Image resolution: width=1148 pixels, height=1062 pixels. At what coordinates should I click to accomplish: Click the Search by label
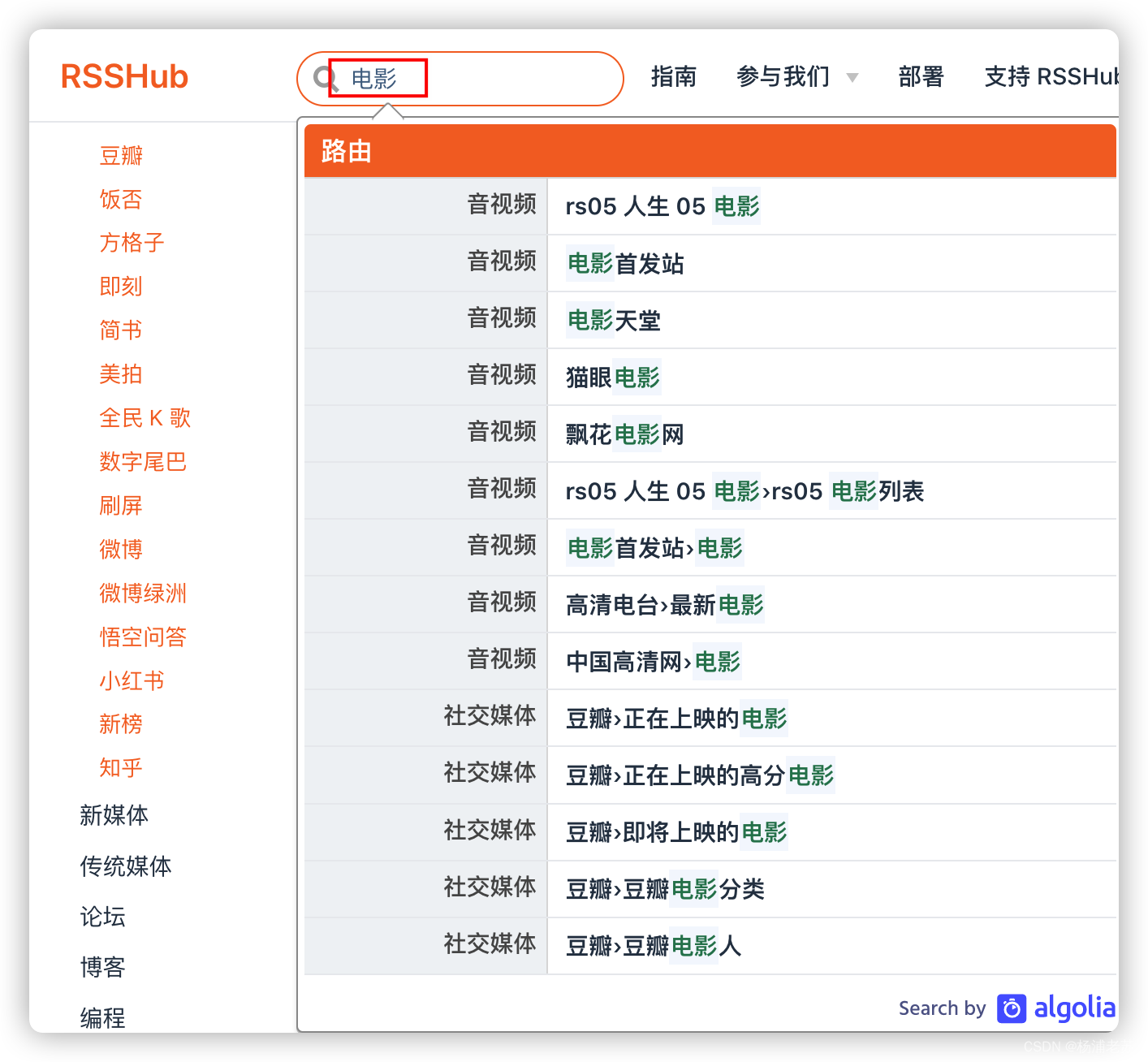click(x=942, y=1008)
